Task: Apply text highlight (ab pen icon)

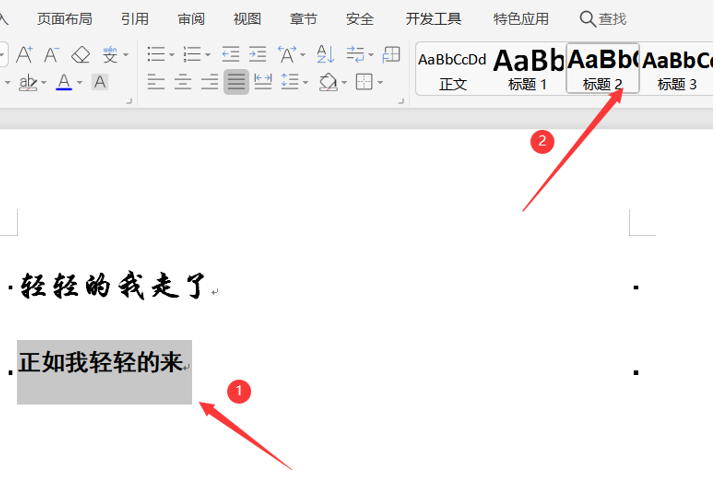Action: click(28, 83)
